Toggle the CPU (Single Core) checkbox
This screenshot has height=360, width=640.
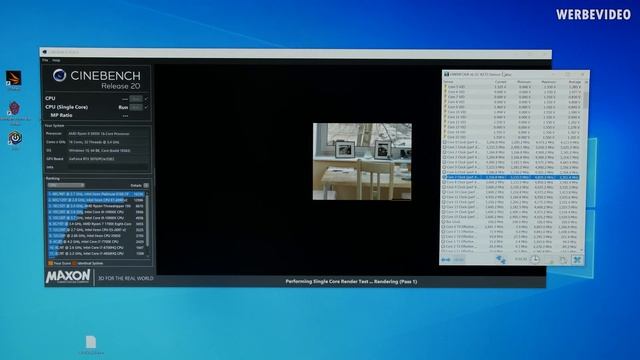[x=146, y=107]
